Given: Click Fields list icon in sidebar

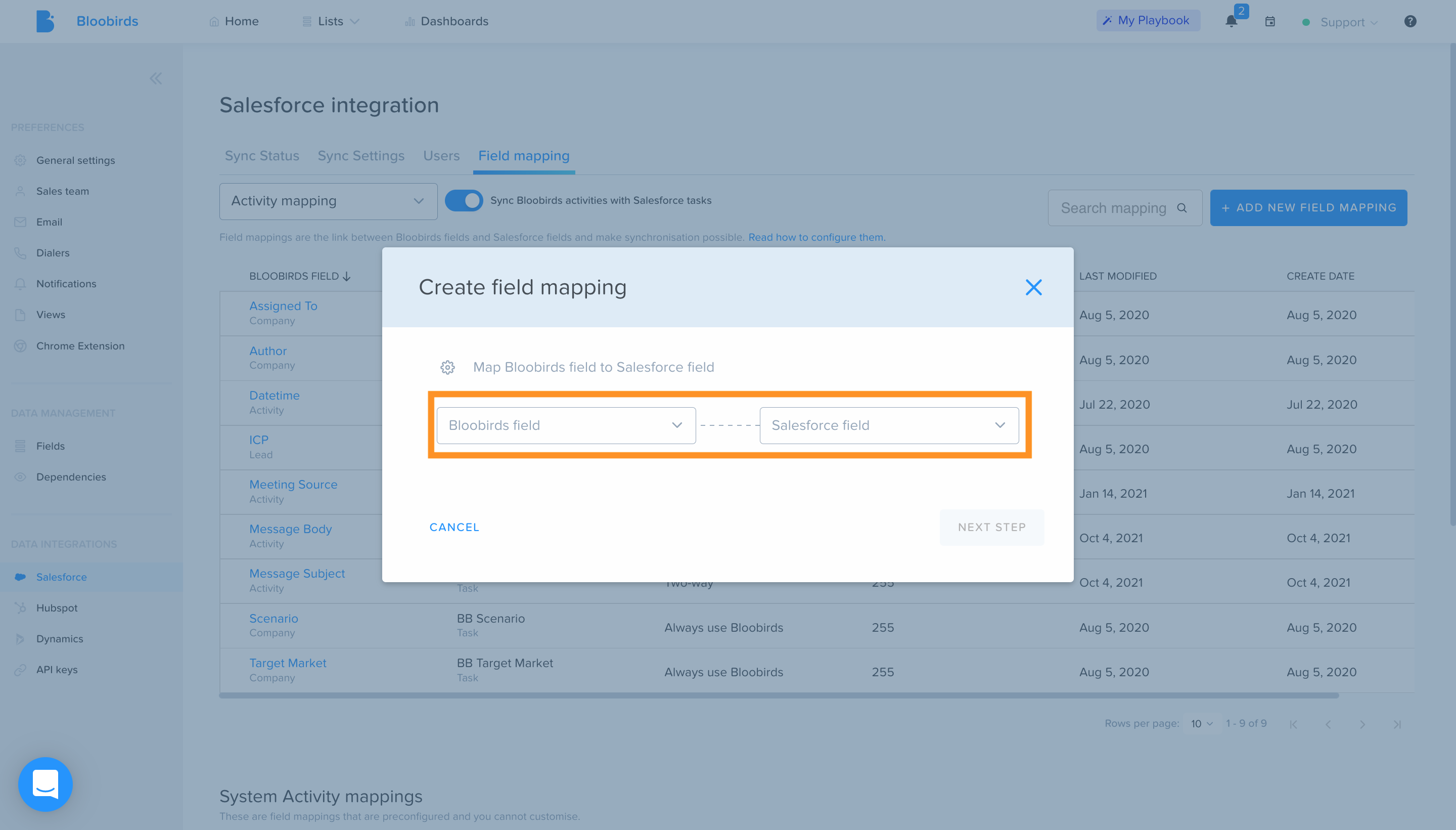Looking at the screenshot, I should pyautogui.click(x=21, y=446).
